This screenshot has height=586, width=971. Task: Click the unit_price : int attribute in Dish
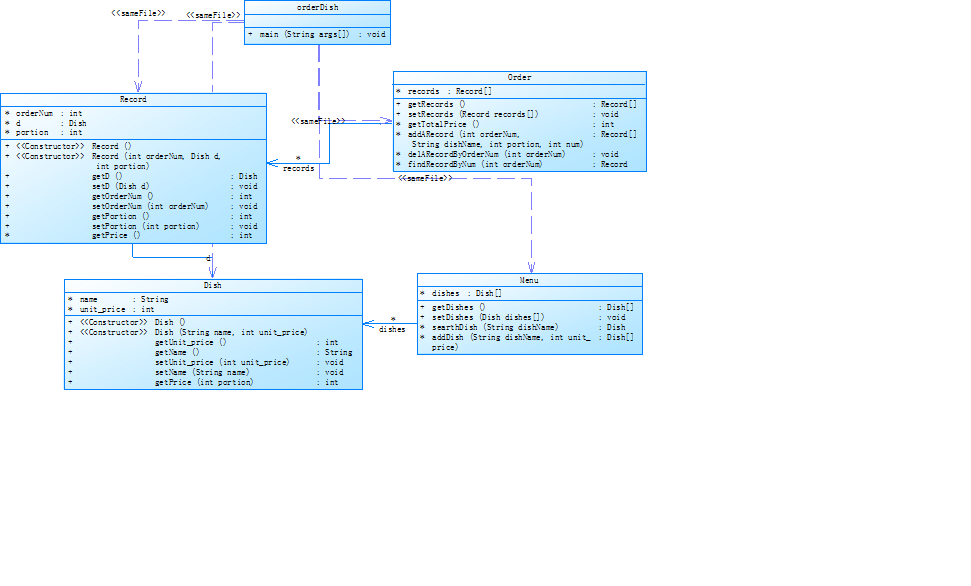[x=111, y=309]
